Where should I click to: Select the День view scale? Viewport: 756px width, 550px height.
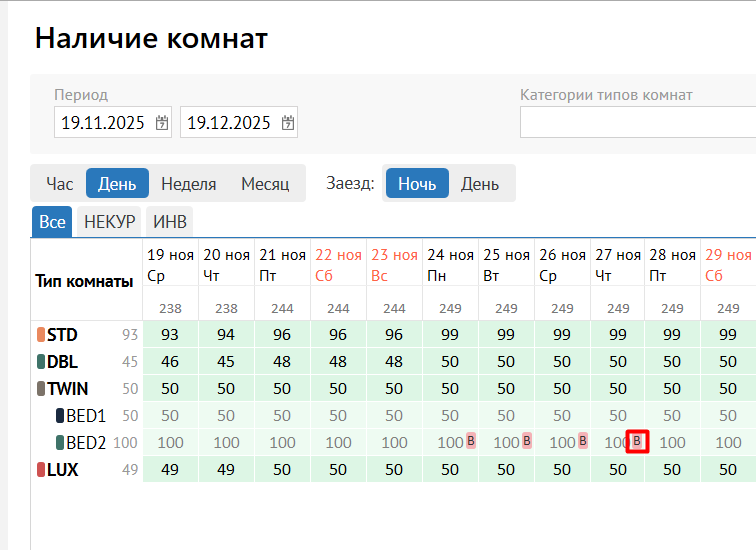(117, 184)
